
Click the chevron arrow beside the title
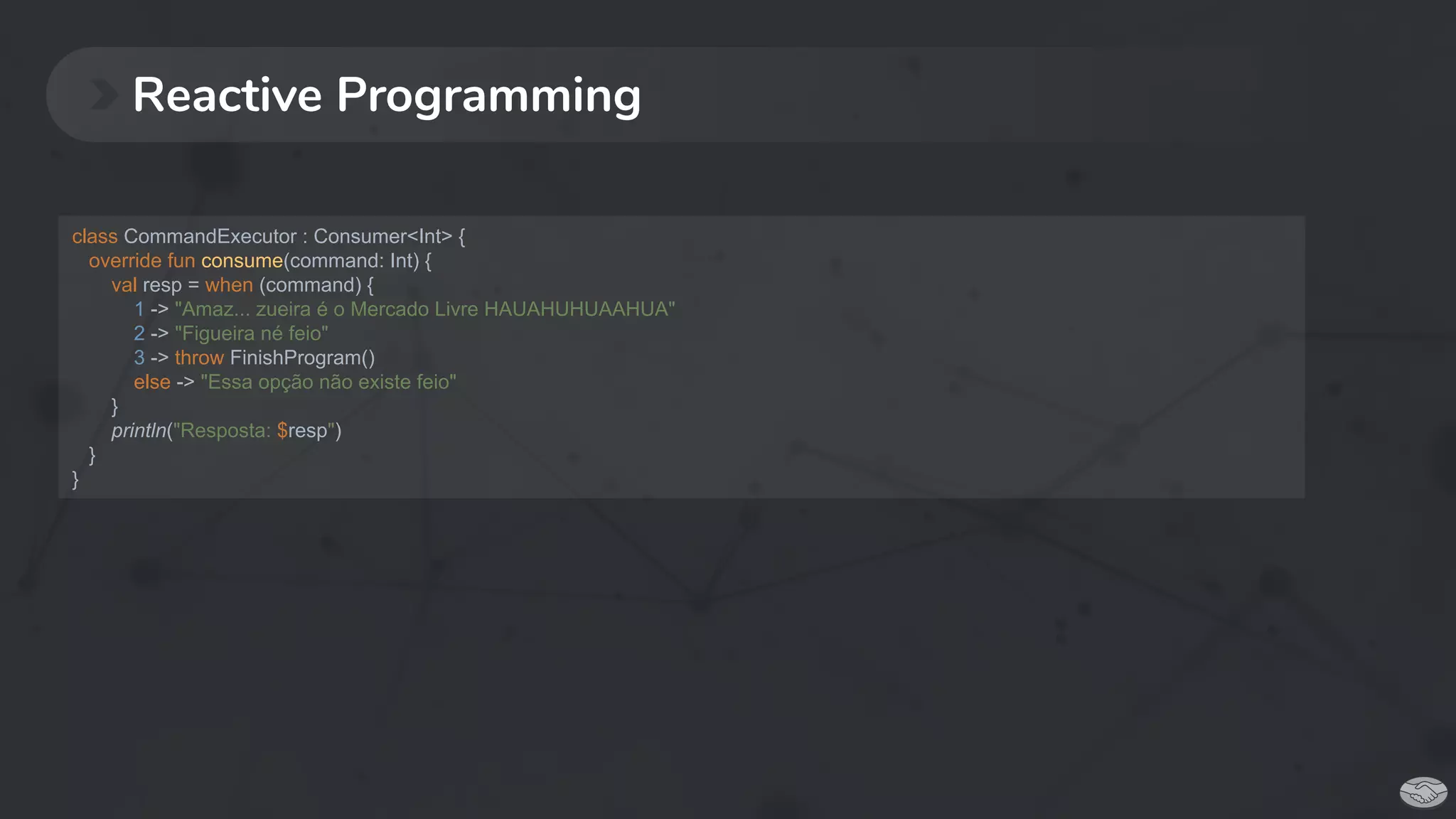coord(105,95)
